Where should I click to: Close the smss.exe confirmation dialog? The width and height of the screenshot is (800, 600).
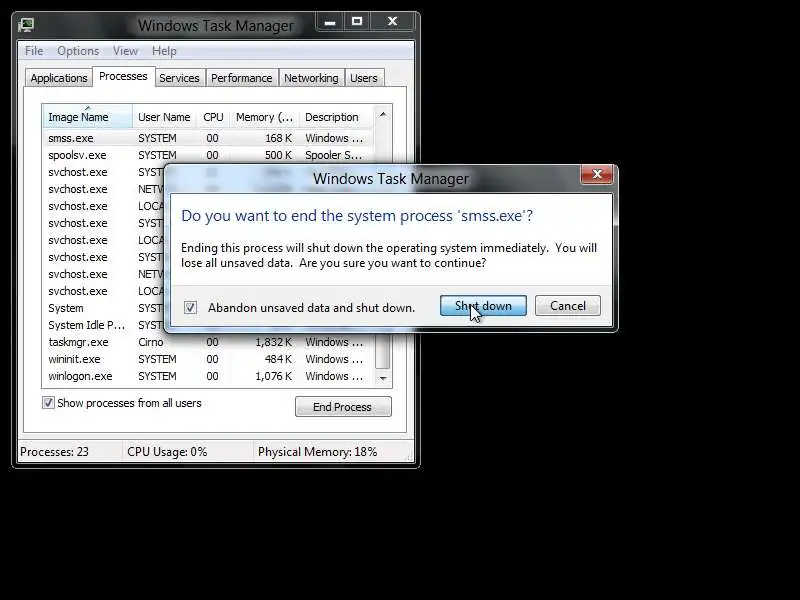click(597, 174)
